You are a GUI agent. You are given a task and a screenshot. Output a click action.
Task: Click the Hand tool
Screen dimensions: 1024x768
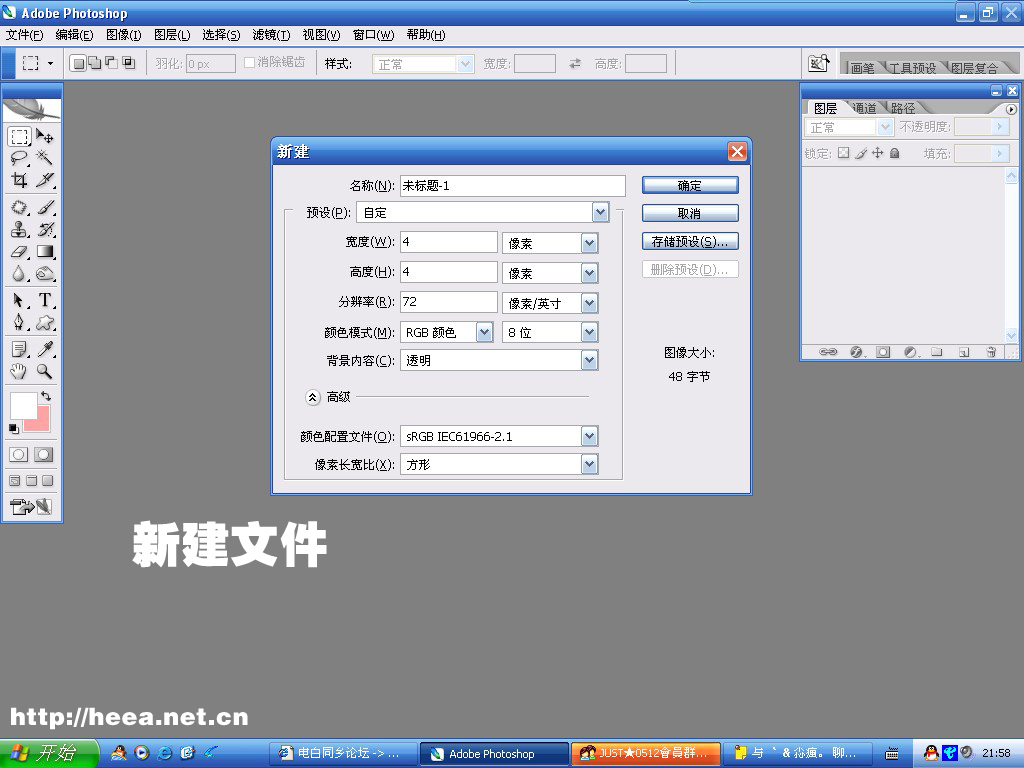click(x=19, y=372)
